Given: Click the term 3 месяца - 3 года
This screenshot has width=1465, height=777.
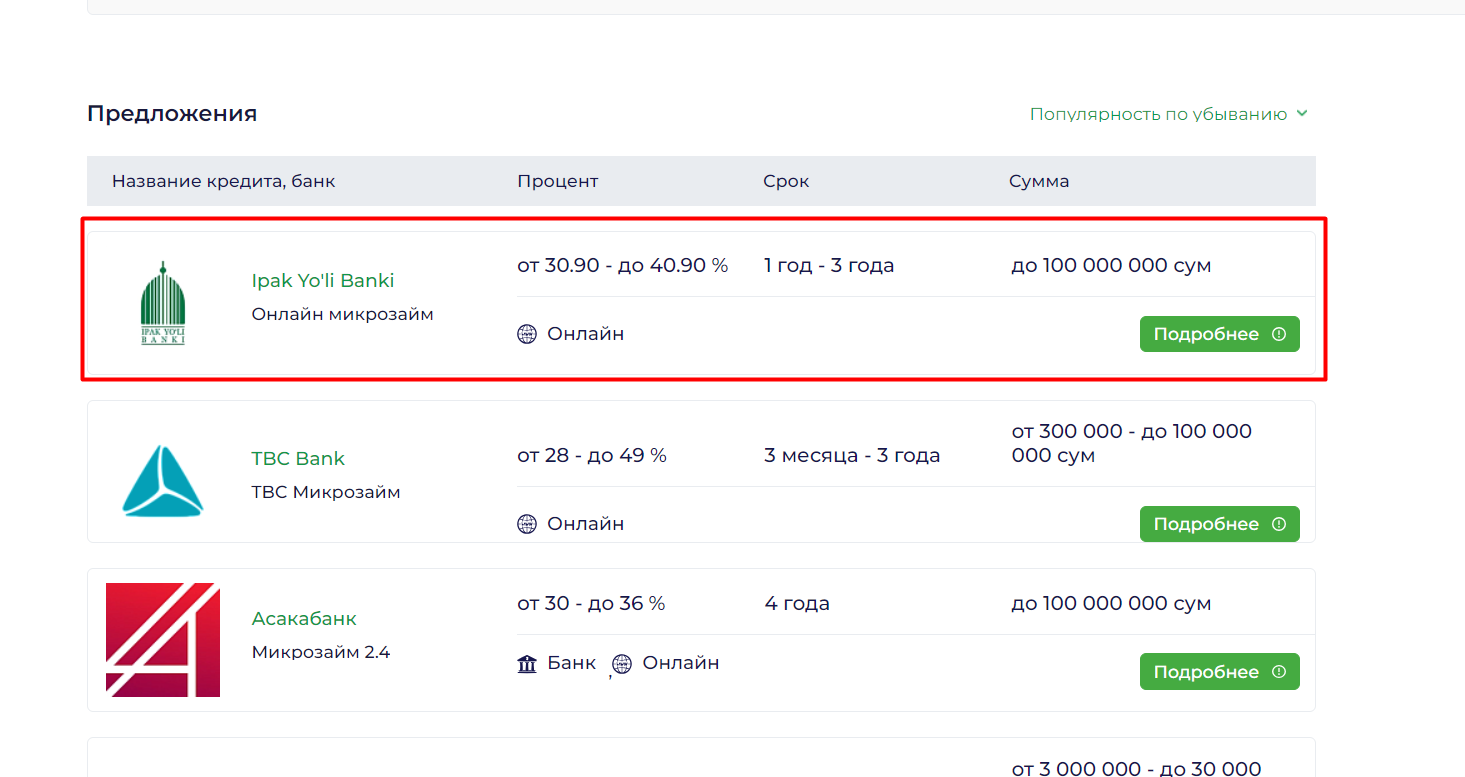Looking at the screenshot, I should point(852,456).
